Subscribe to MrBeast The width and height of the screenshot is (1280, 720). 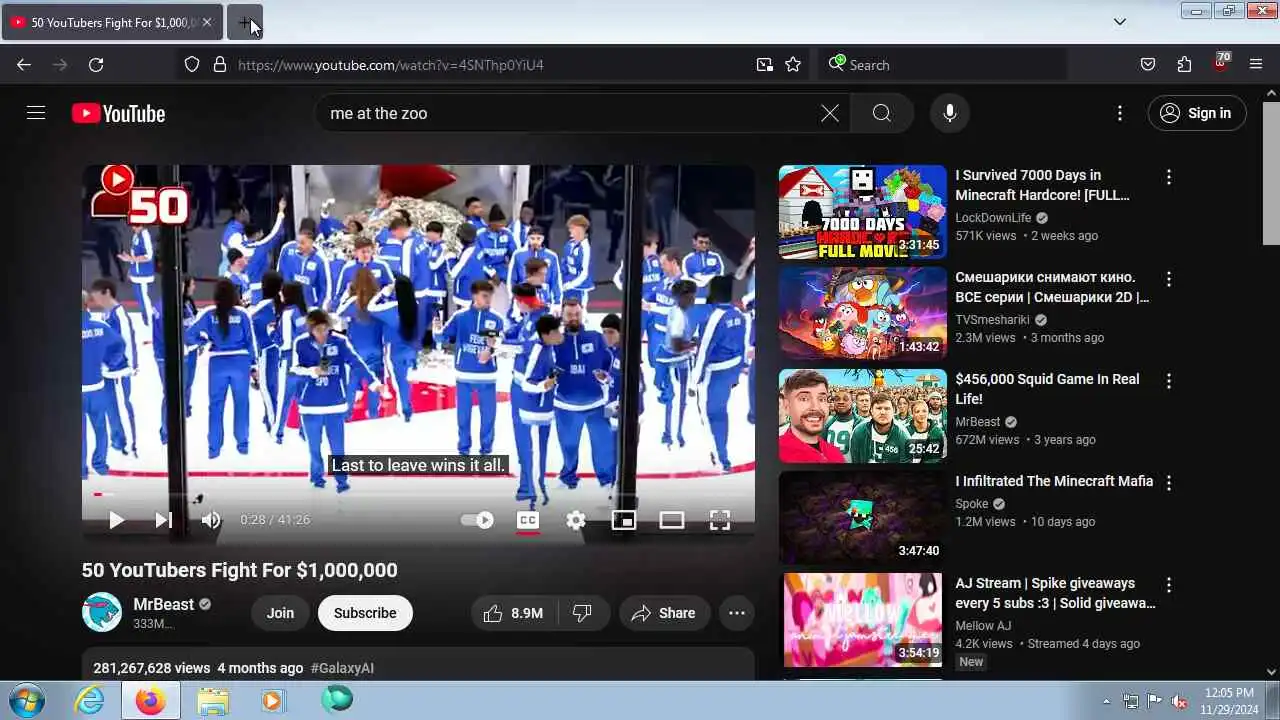(x=365, y=613)
